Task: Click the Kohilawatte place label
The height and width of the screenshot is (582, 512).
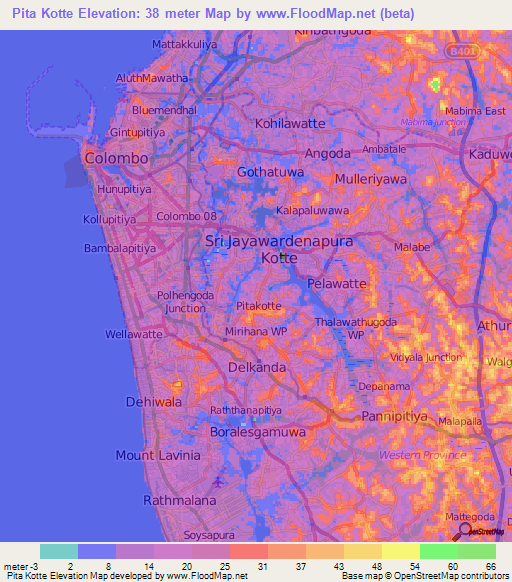Action: pyautogui.click(x=290, y=124)
